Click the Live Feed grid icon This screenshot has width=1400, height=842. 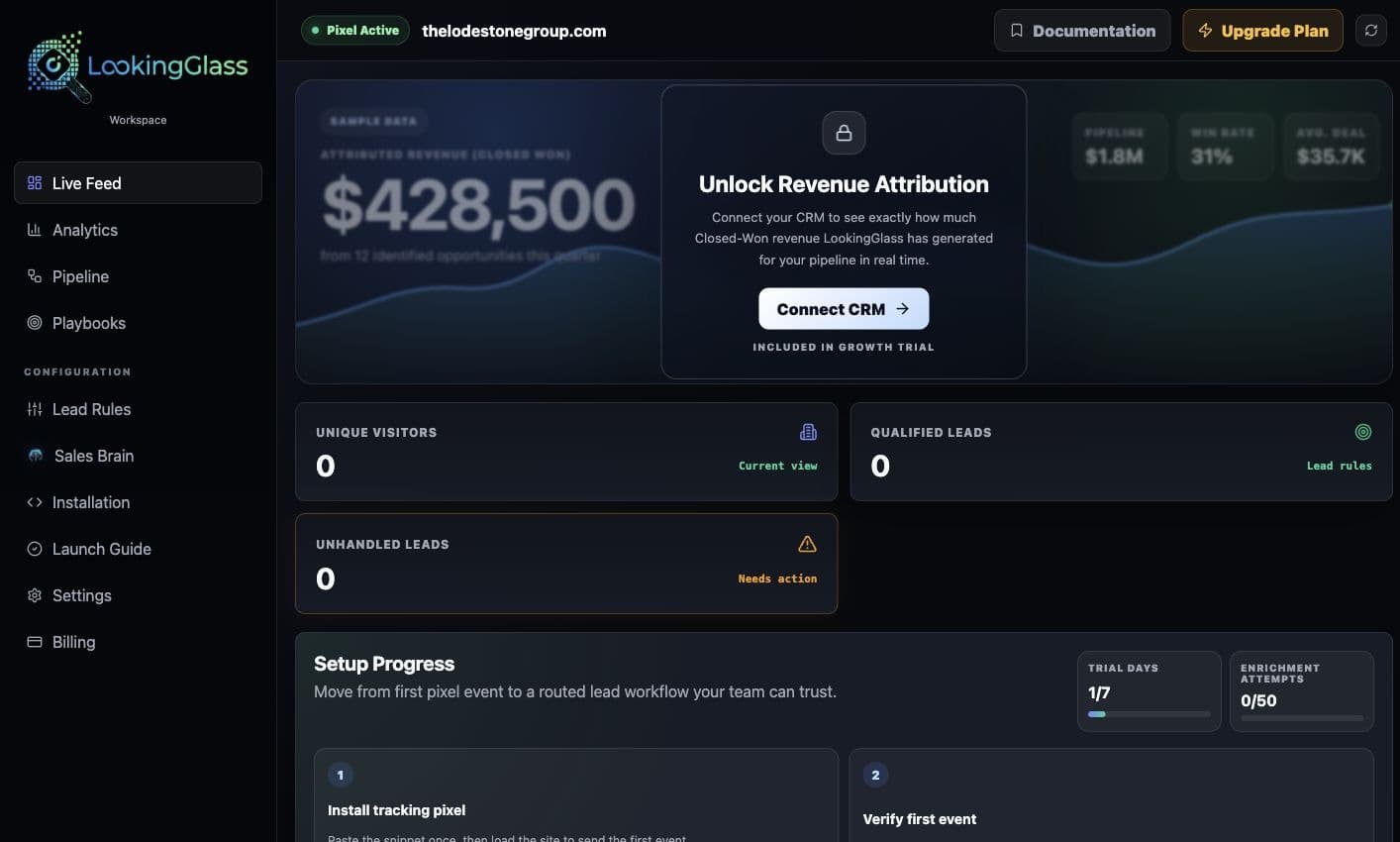click(35, 183)
